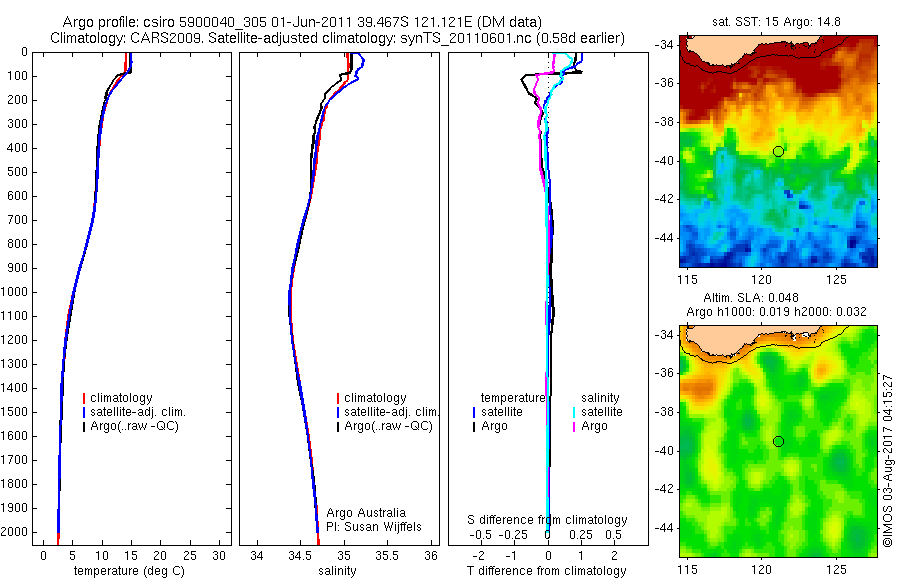The height and width of the screenshot is (580, 900).
Task: Click cyan salinity satellite legend swatch
Action: [x=573, y=412]
